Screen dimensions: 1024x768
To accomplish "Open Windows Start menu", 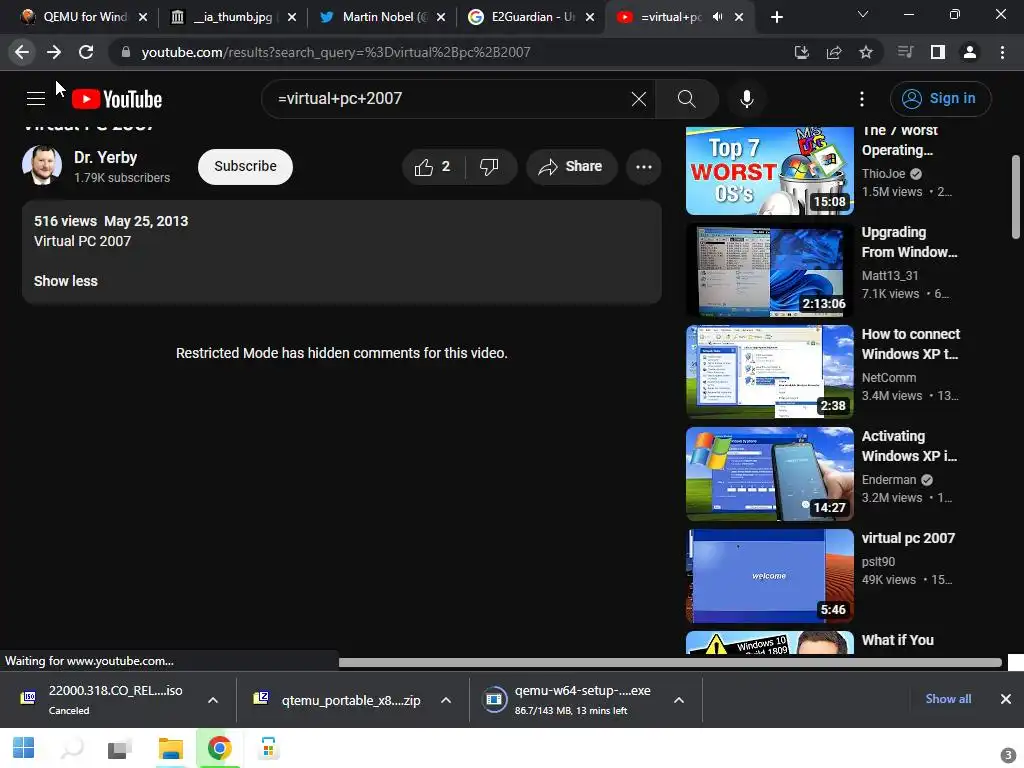I will coord(24,748).
